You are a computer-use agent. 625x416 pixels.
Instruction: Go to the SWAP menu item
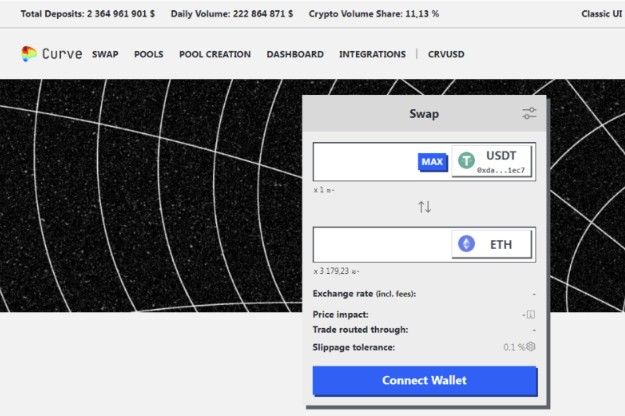[105, 54]
